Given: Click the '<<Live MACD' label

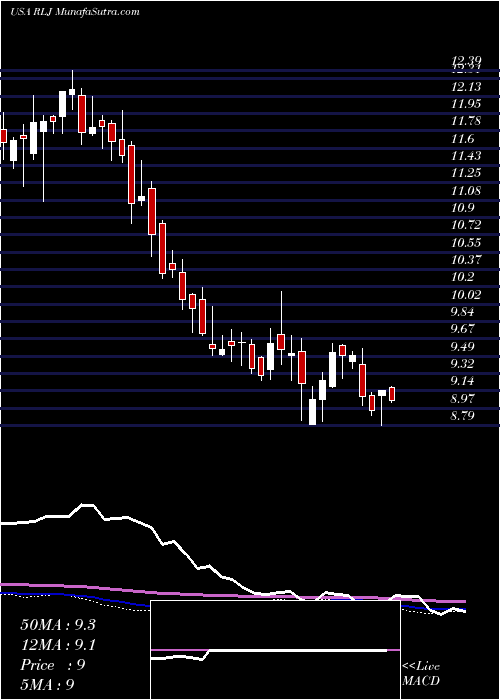Looking at the screenshot, I should pos(421,674).
